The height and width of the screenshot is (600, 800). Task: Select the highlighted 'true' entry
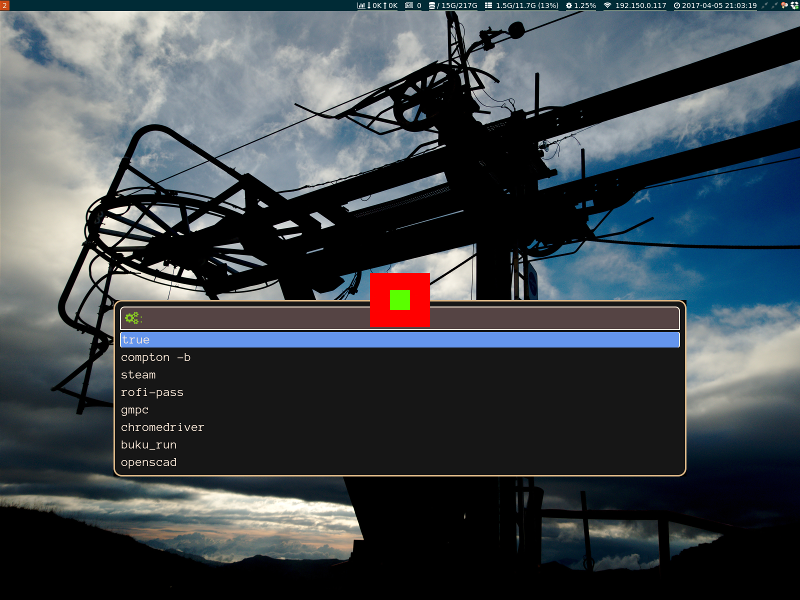[x=400, y=340]
